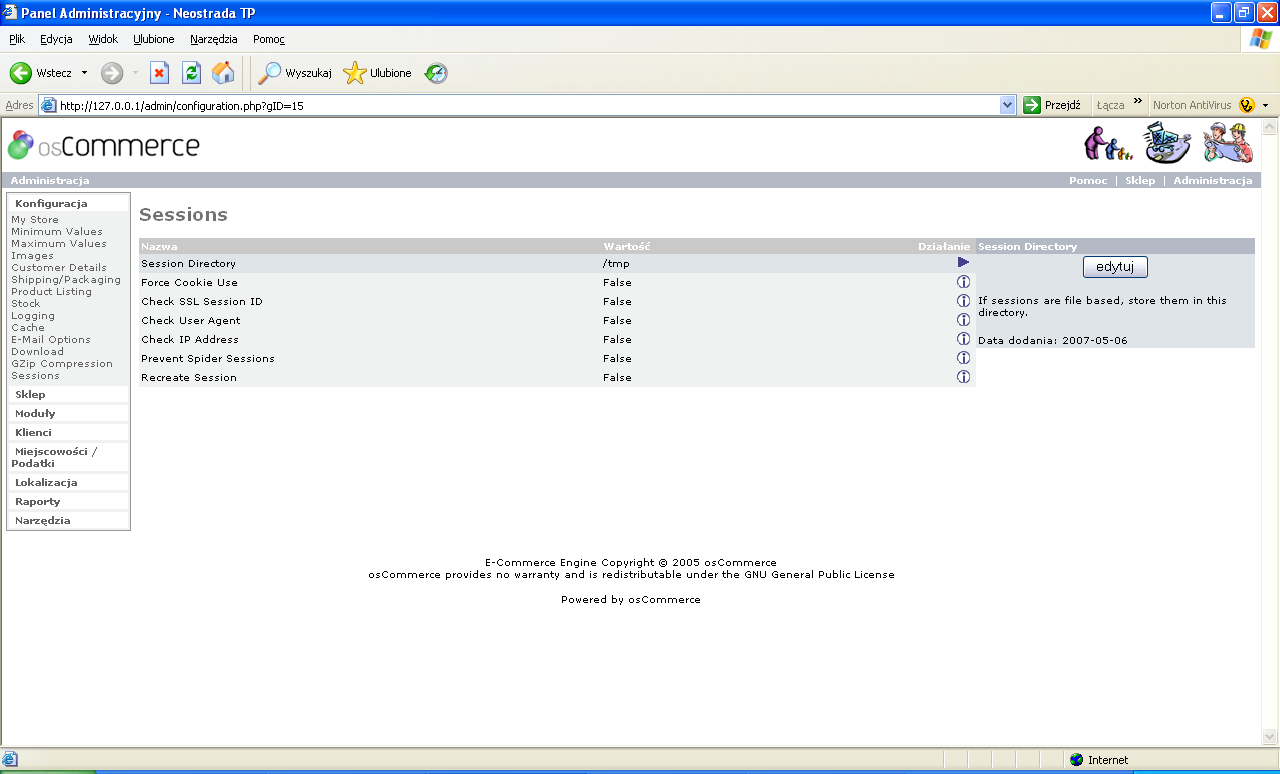This screenshot has width=1280, height=774.
Task: Open the Sessions sidebar link
Action: (35, 376)
